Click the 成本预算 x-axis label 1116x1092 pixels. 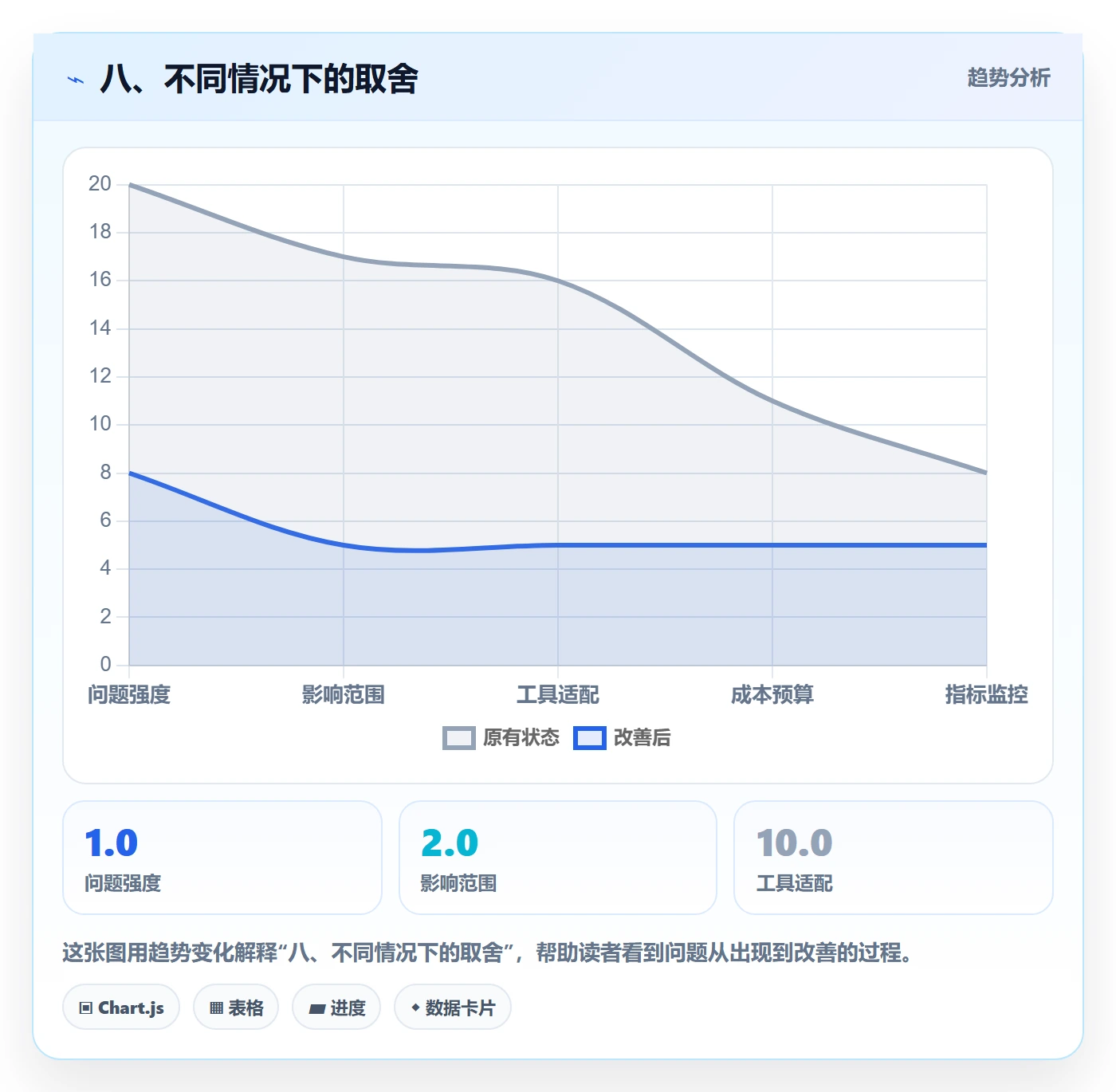point(772,695)
